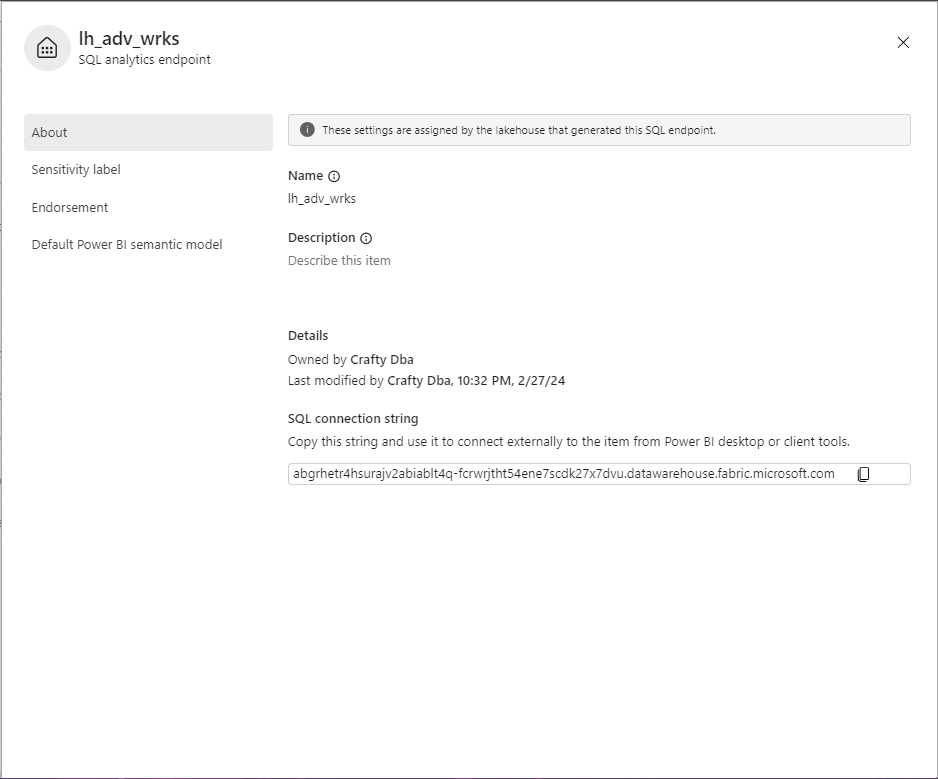Click the 'SQL connection string' heading
Image resolution: width=938 pixels, height=779 pixels.
[353, 419]
